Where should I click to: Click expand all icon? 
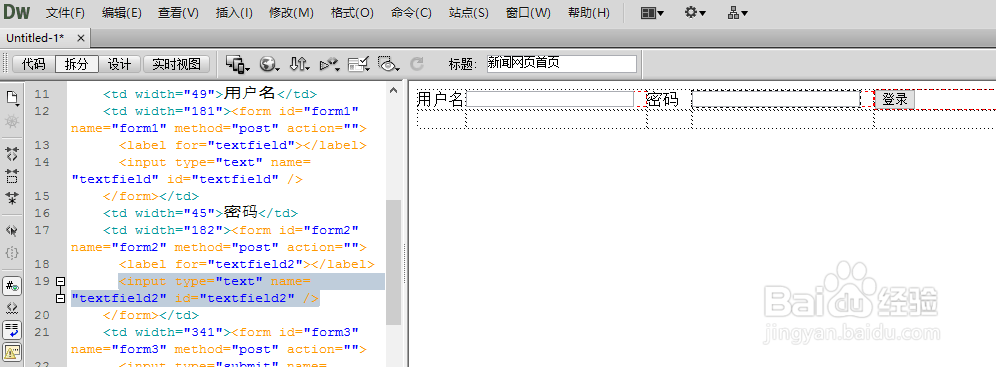pos(12,198)
